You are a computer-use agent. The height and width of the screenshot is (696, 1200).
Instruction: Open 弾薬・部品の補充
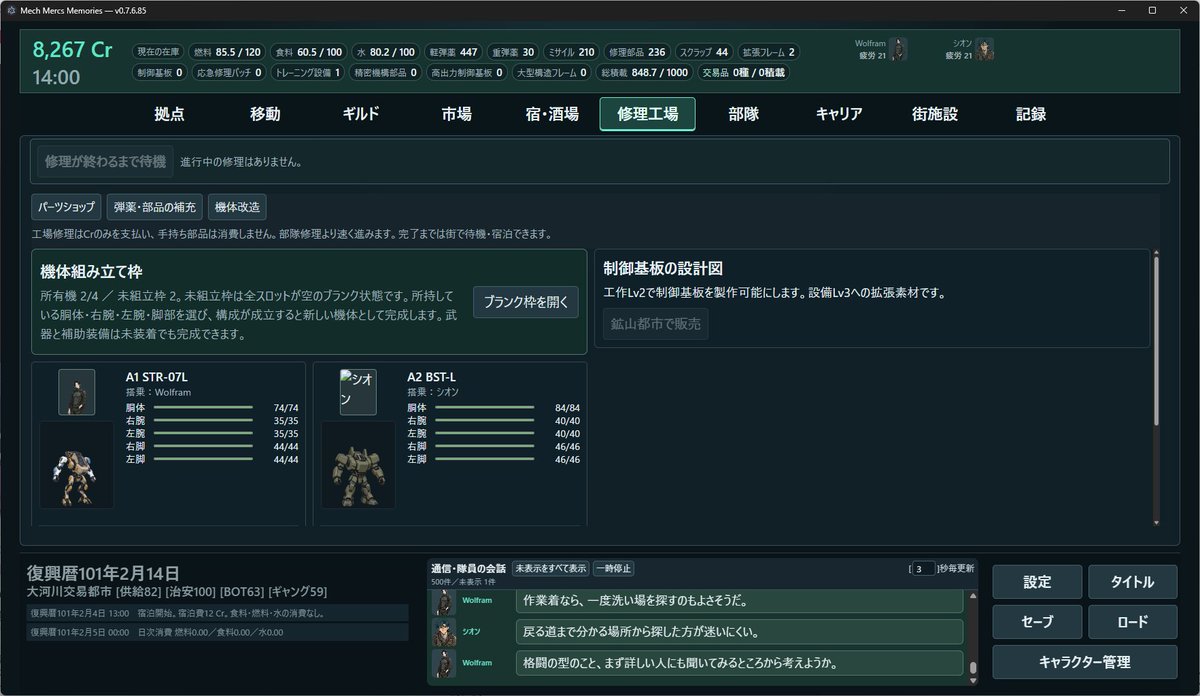[x=155, y=207]
